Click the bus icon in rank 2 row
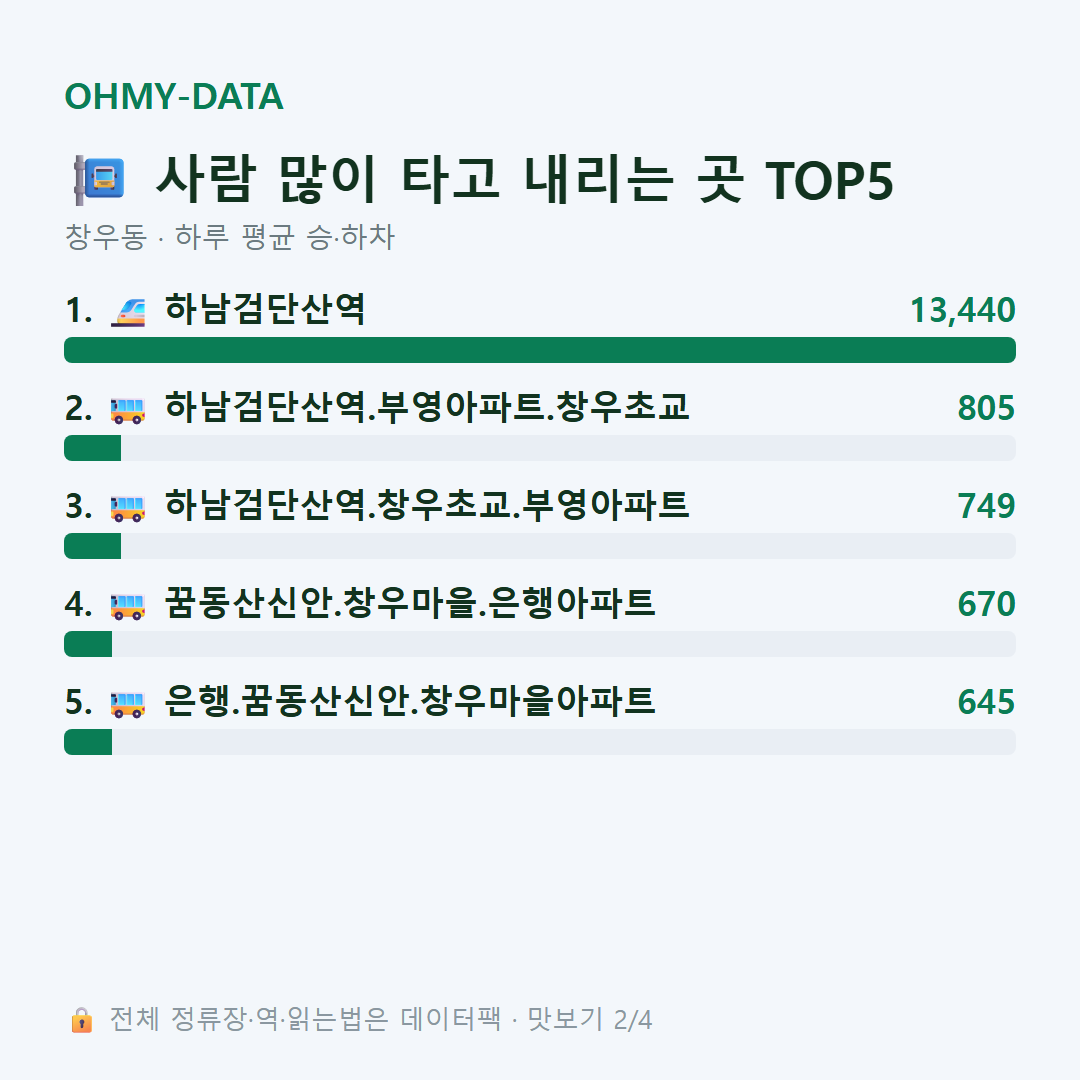This screenshot has width=1080, height=1080. pos(128,410)
